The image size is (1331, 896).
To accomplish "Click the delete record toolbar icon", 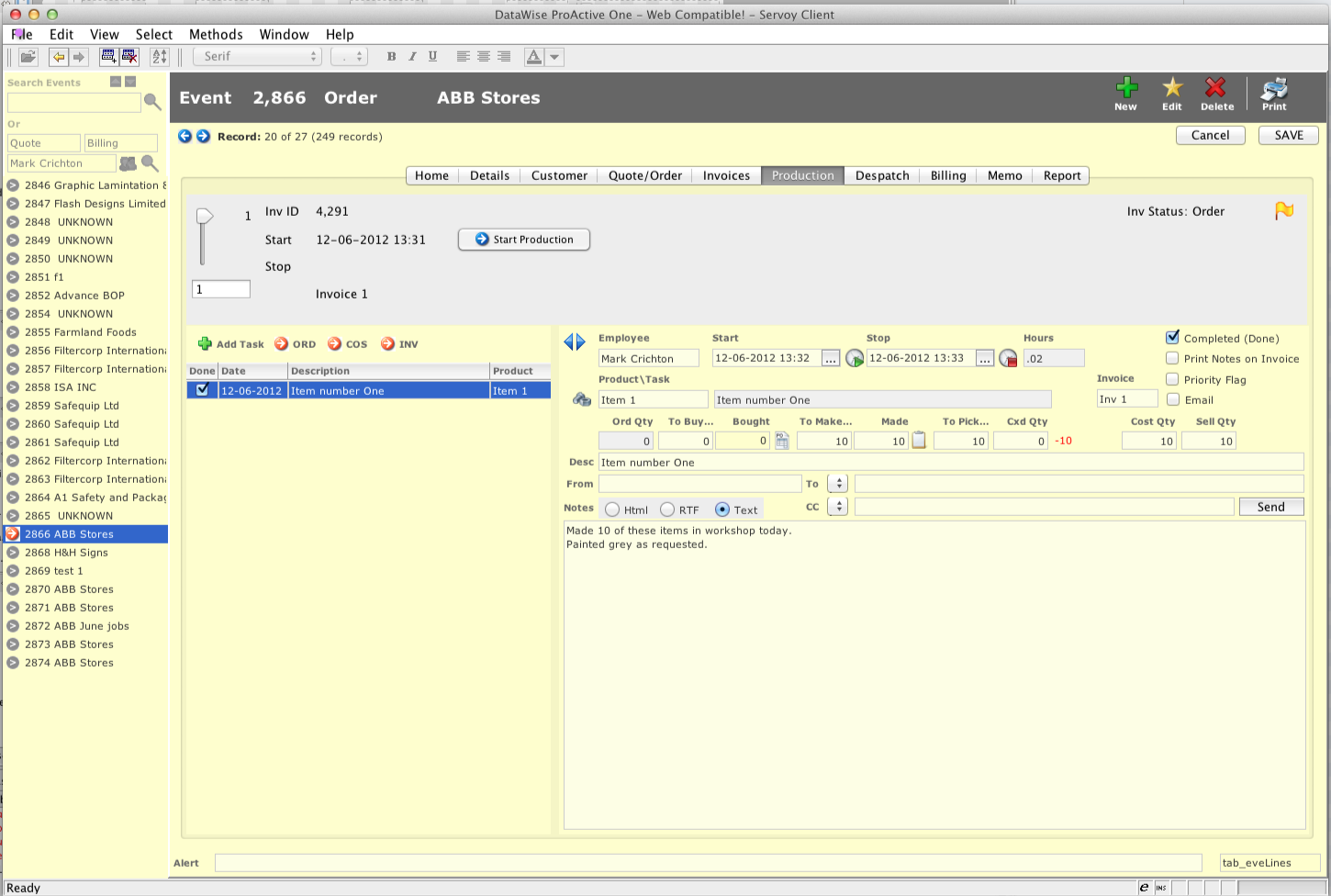I will (129, 57).
